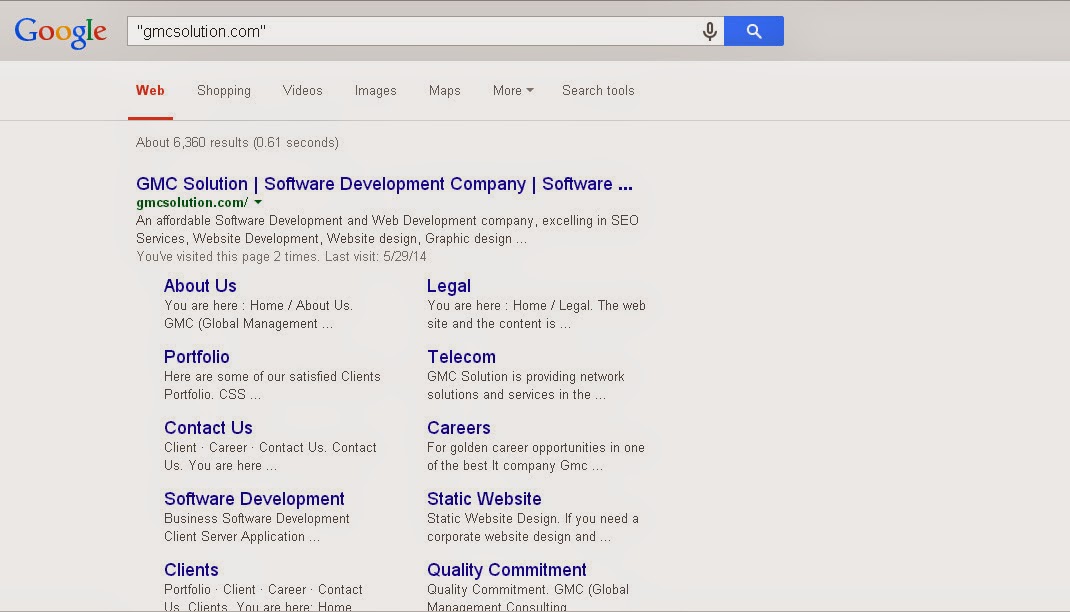This screenshot has height=612, width=1070.
Task: Switch to the Shopping tab
Action: pos(224,91)
